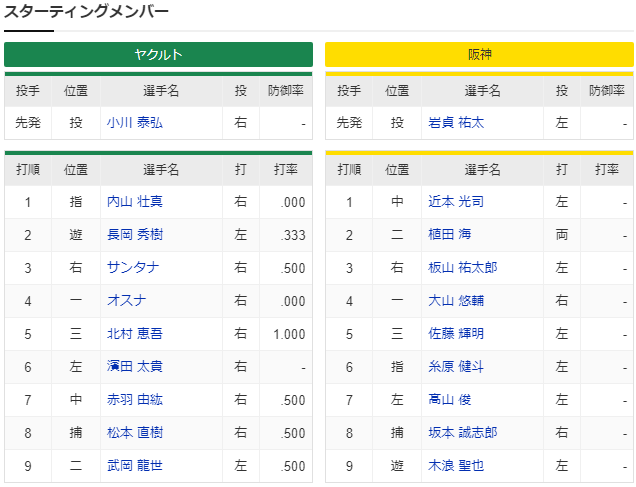
Task: Click 先発 cell in 阪神 pitcher row
Action: (x=349, y=122)
